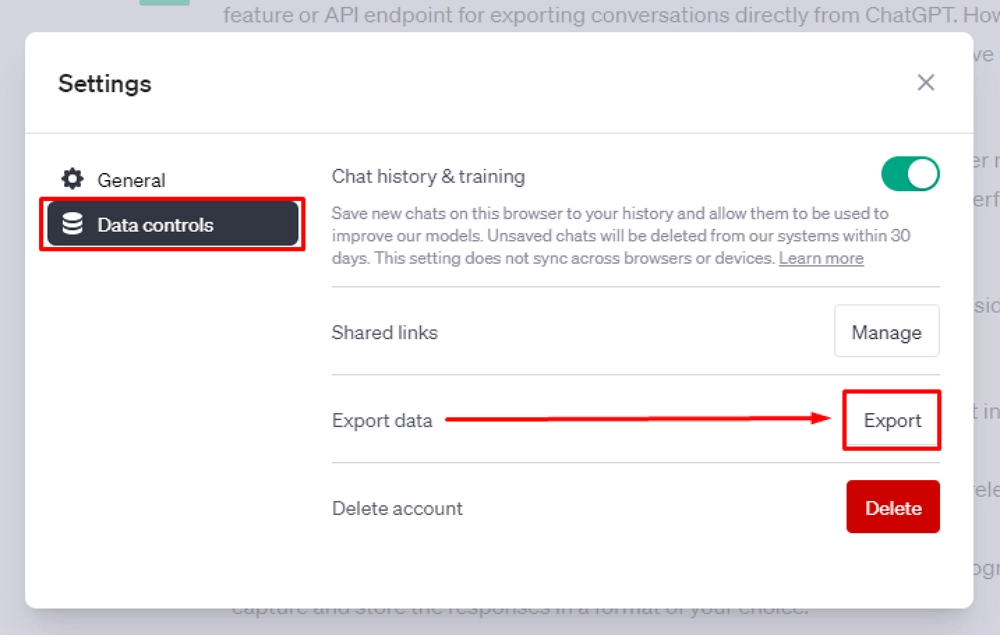
Task: Select the Delete account label
Action: coord(396,508)
